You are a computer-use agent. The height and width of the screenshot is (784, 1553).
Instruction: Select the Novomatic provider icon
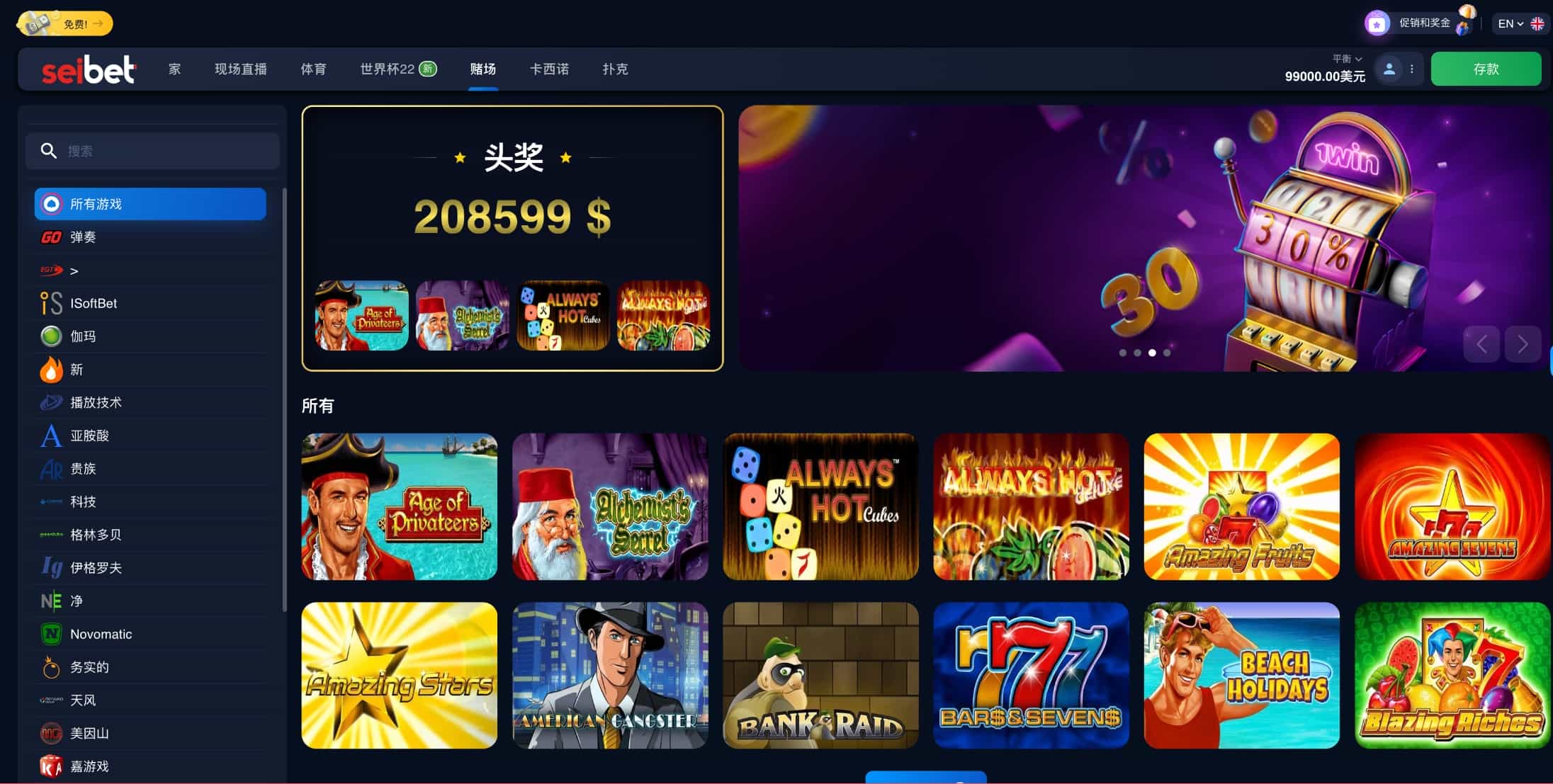pyautogui.click(x=51, y=634)
